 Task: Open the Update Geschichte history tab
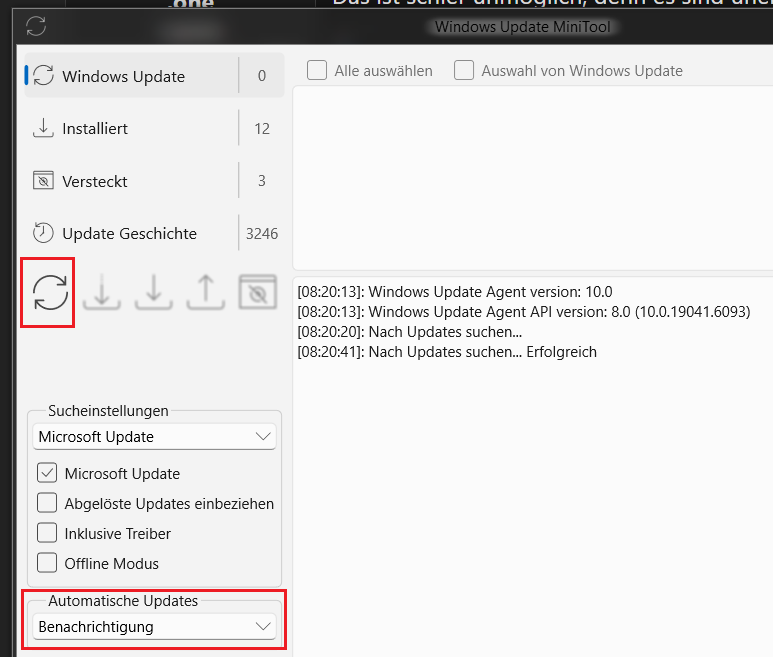pyautogui.click(x=154, y=233)
